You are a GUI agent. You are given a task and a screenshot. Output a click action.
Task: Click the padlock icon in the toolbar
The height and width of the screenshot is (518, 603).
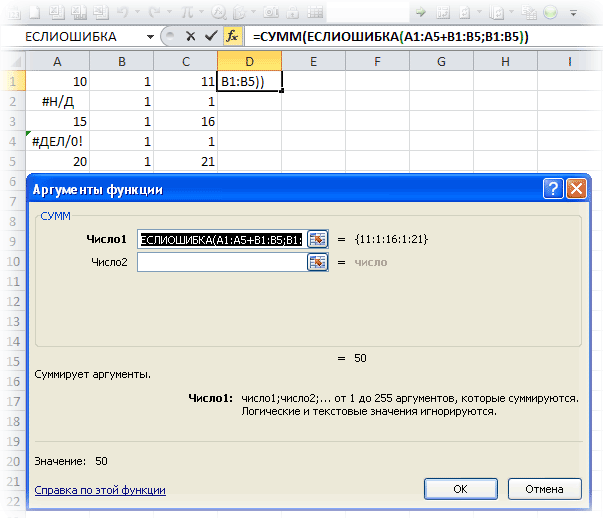tap(293, 12)
